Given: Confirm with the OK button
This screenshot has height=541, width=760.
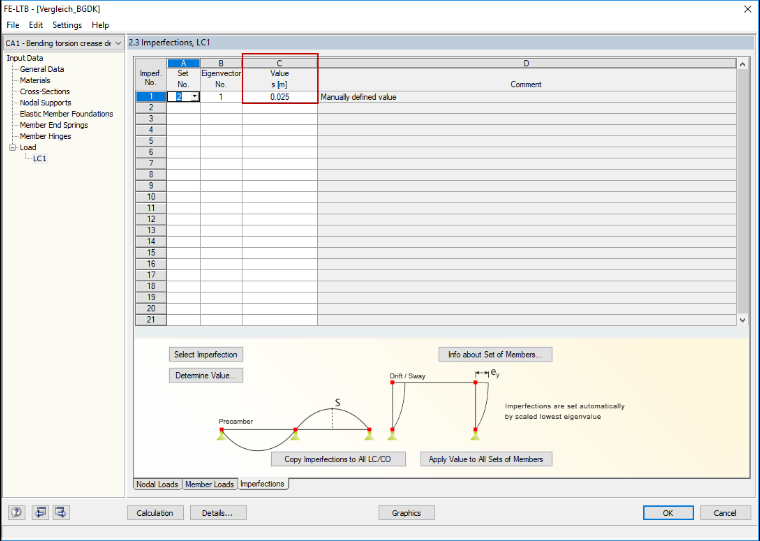Looking at the screenshot, I should pyautogui.click(x=668, y=513).
